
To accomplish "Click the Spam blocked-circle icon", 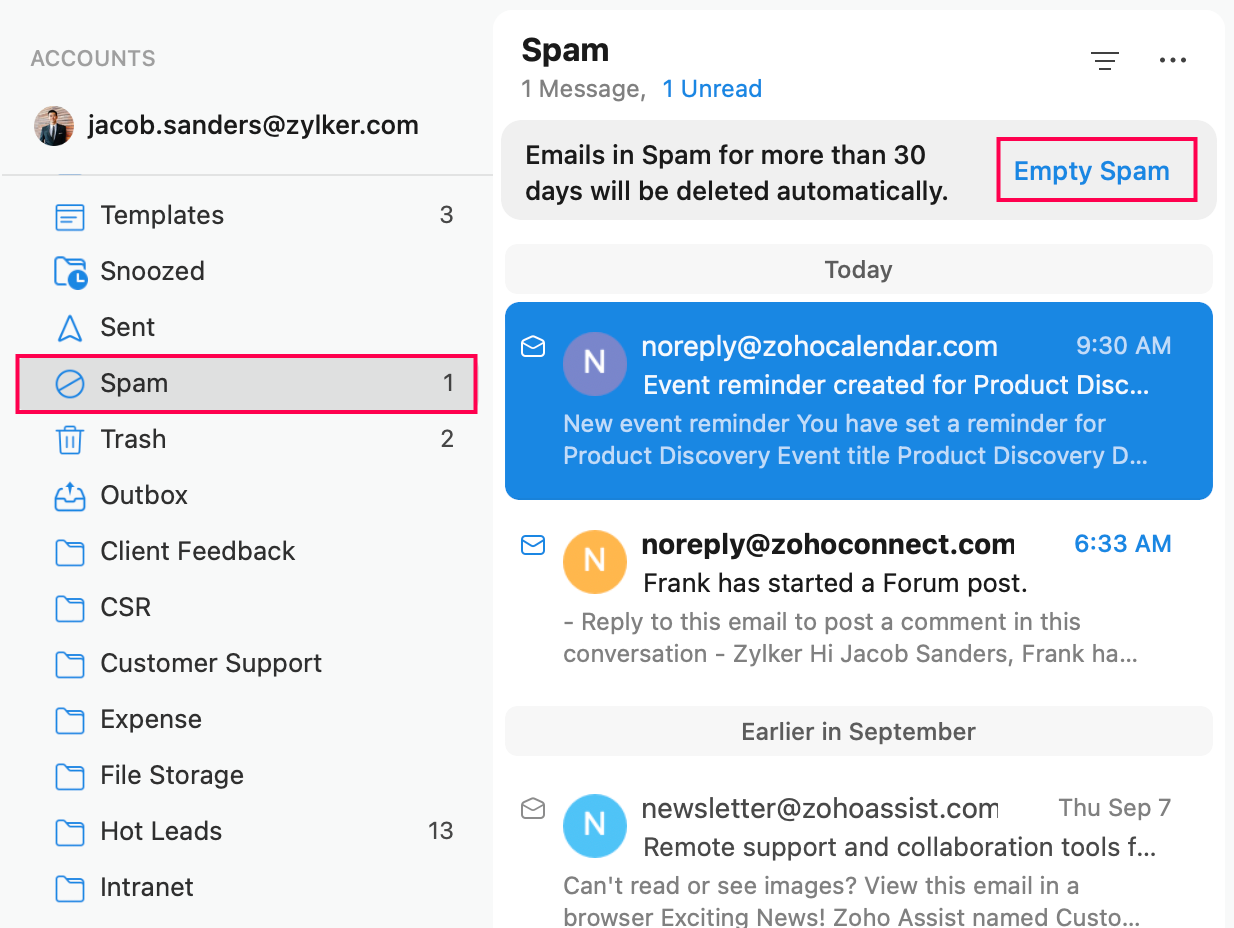I will [69, 384].
